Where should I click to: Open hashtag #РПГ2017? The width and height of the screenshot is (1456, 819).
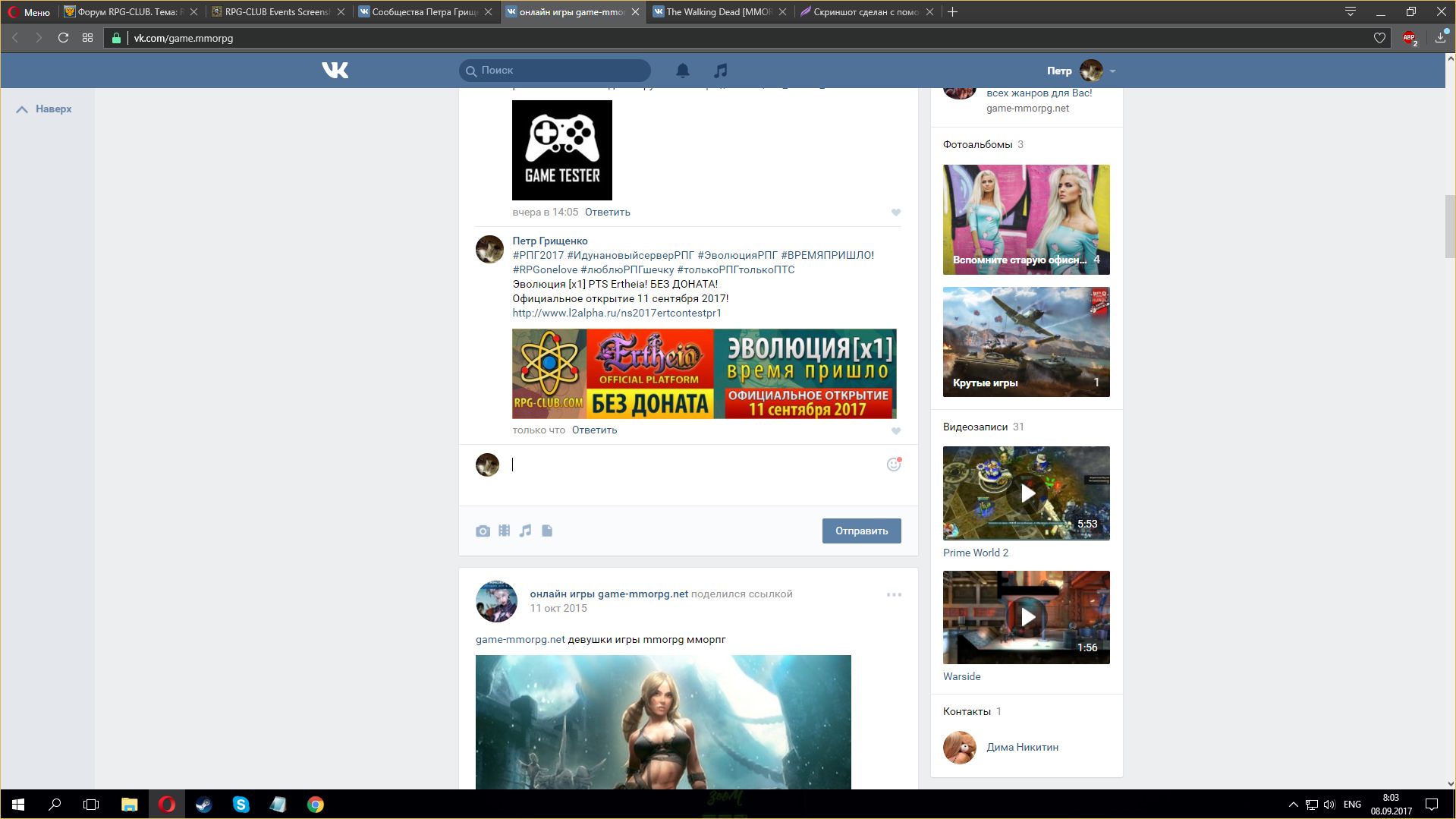click(538, 255)
